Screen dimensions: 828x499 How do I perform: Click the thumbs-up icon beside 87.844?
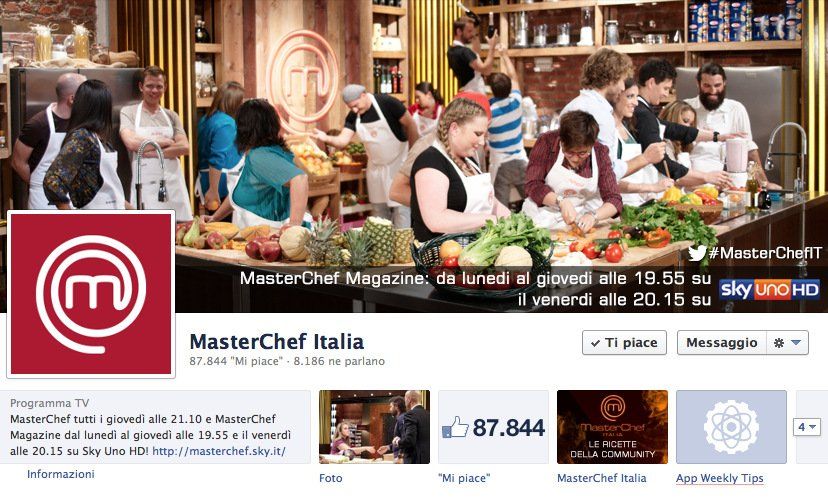(x=455, y=427)
